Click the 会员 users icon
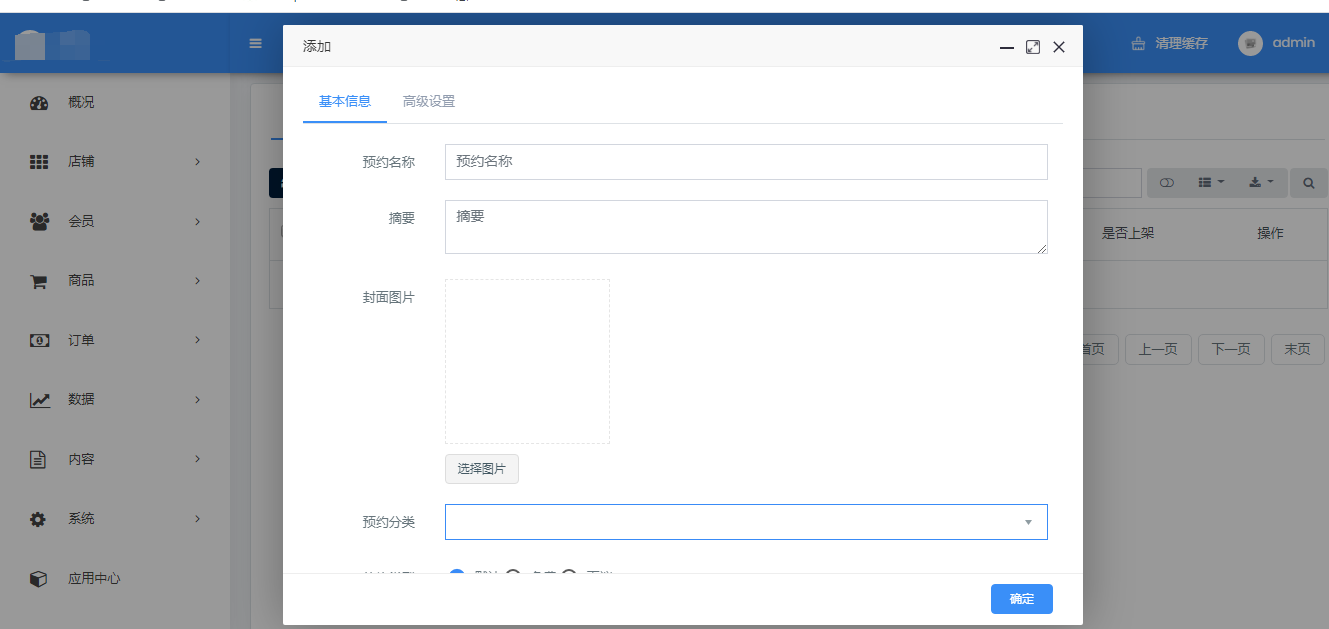Viewport: 1329px width, 629px height. tap(39, 222)
